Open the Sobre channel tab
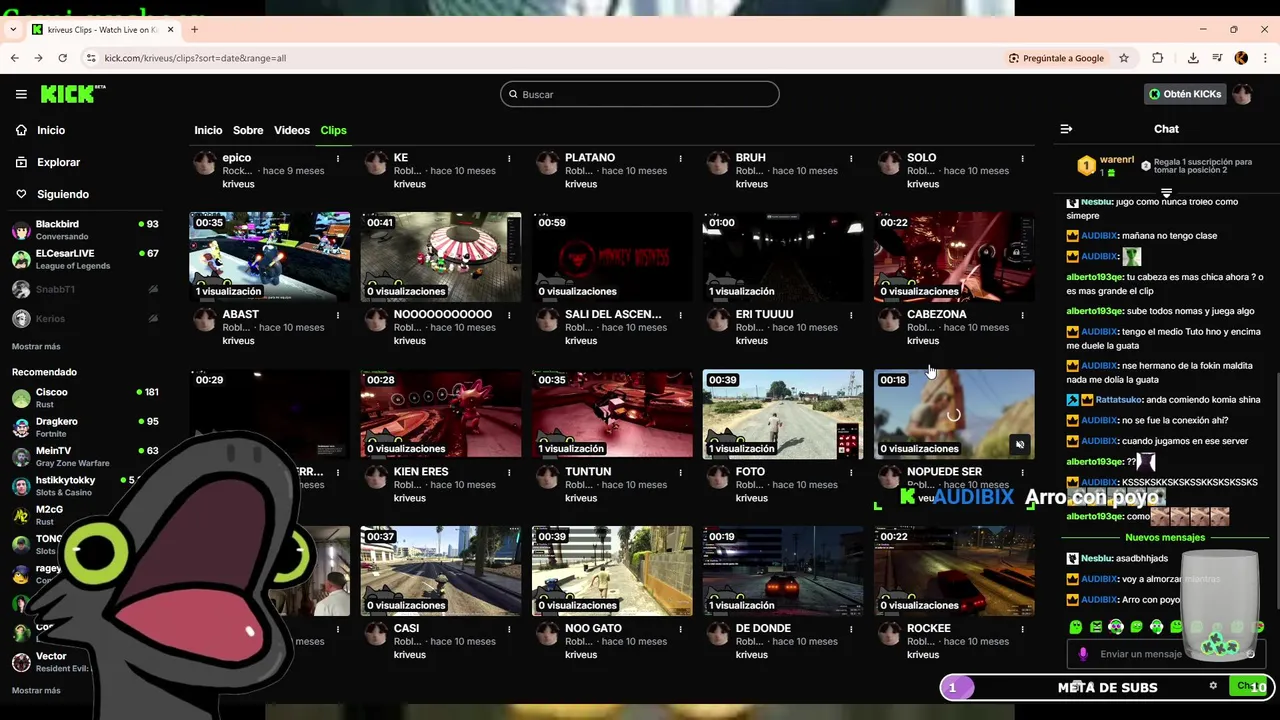This screenshot has width=1280, height=720. coord(248,130)
